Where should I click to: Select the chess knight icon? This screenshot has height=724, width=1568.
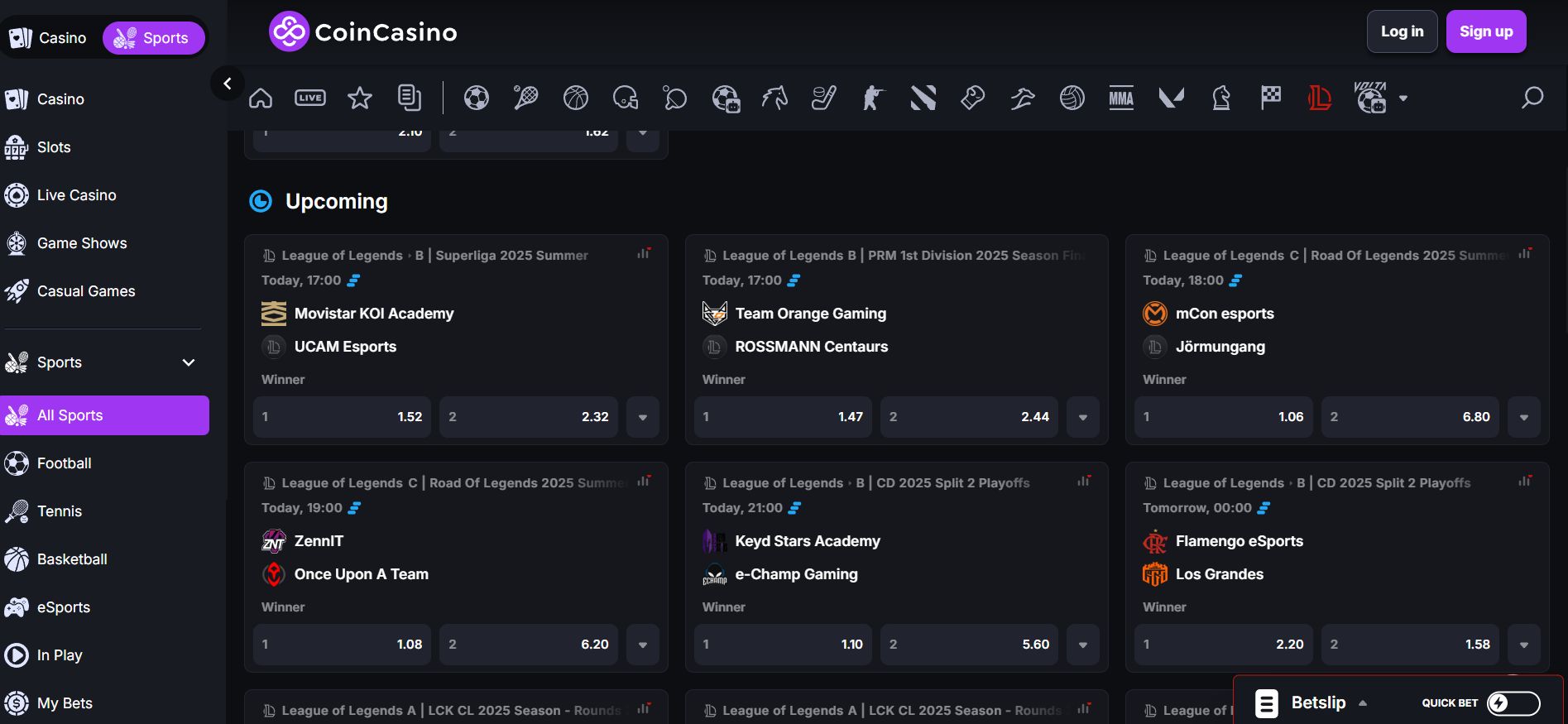point(1221,98)
